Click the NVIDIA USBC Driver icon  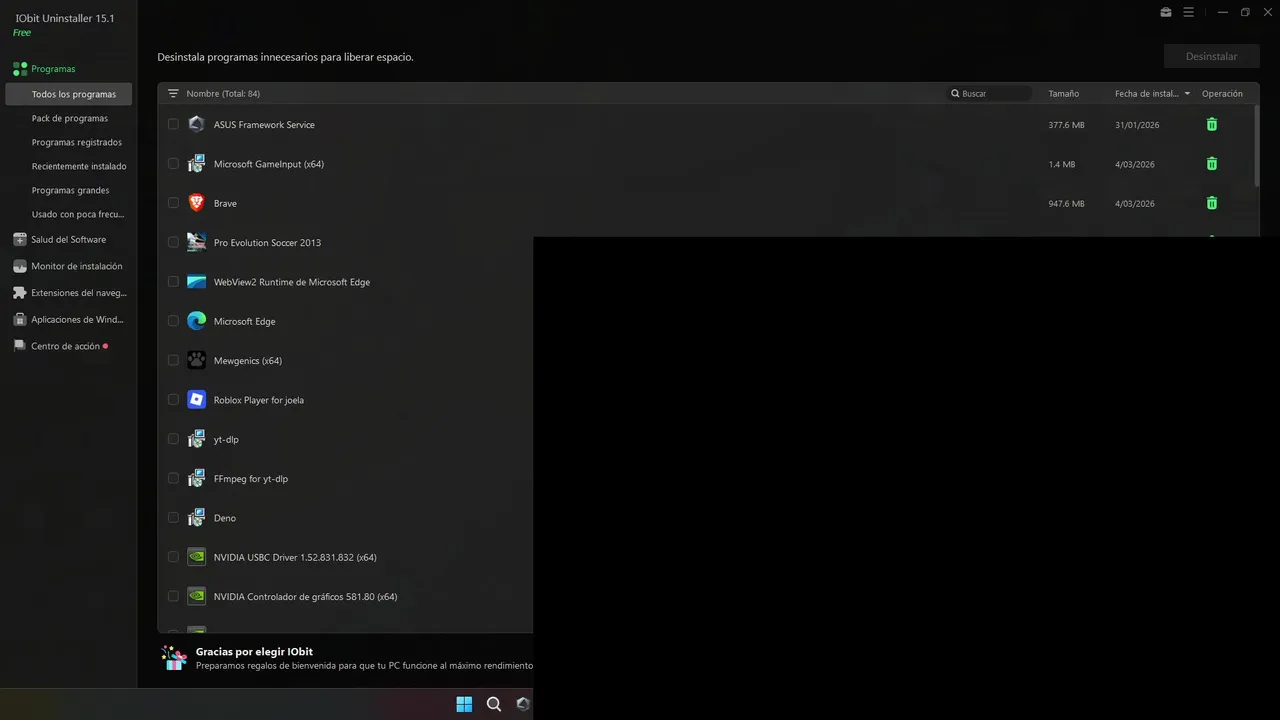click(x=196, y=557)
